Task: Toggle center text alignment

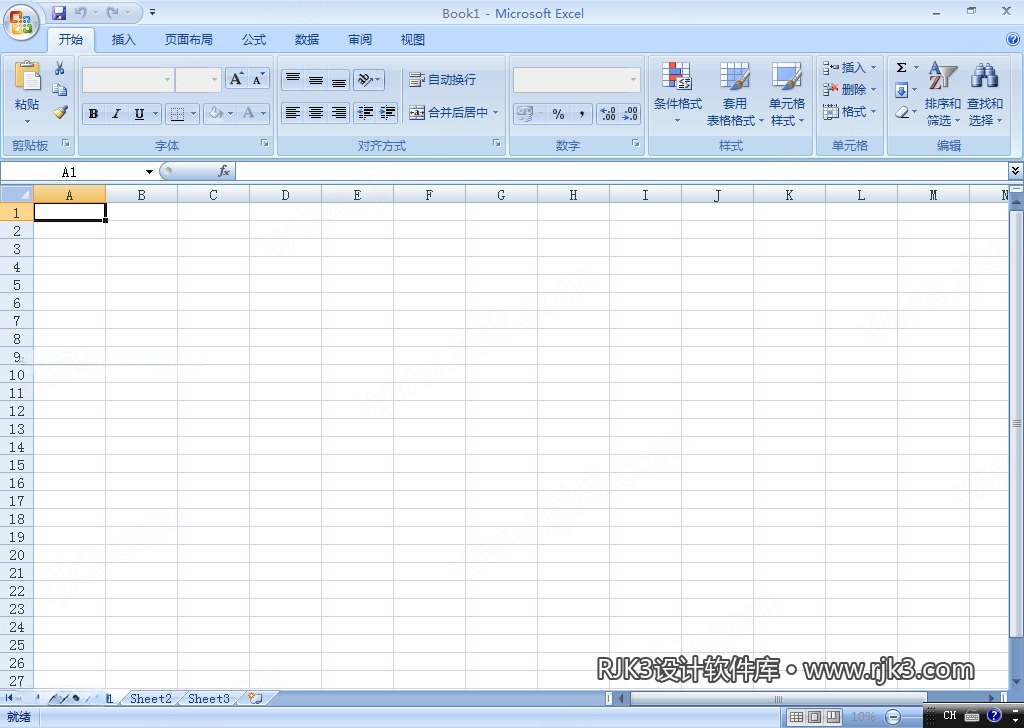Action: pyautogui.click(x=316, y=112)
